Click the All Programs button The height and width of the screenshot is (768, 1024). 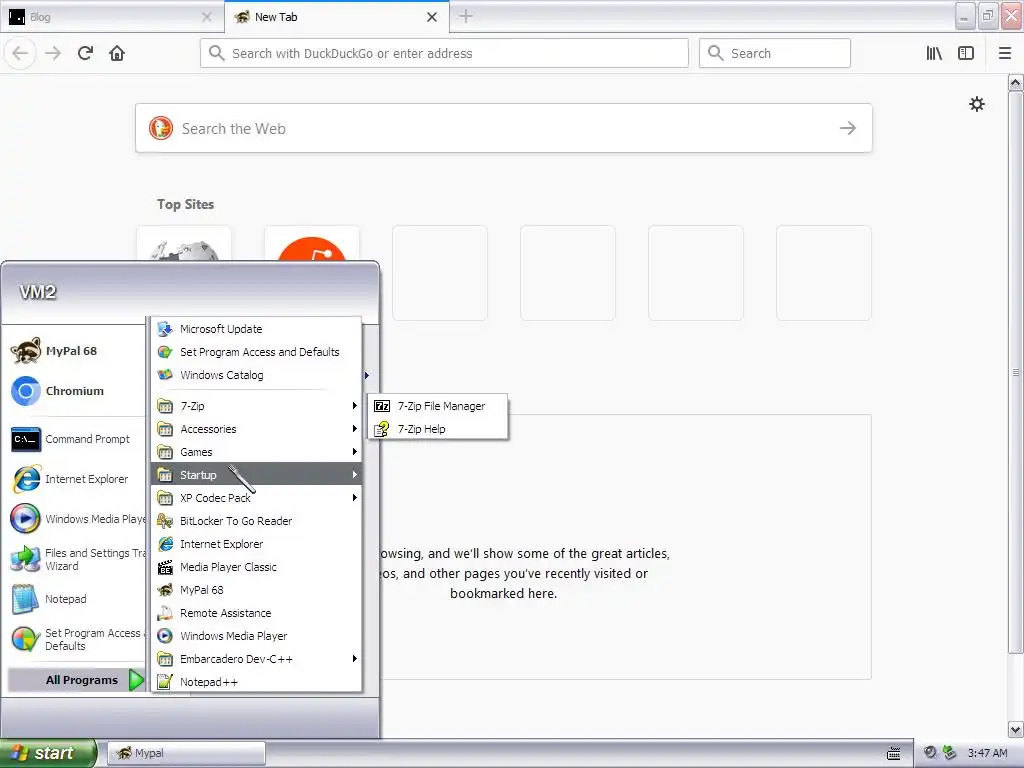point(76,680)
